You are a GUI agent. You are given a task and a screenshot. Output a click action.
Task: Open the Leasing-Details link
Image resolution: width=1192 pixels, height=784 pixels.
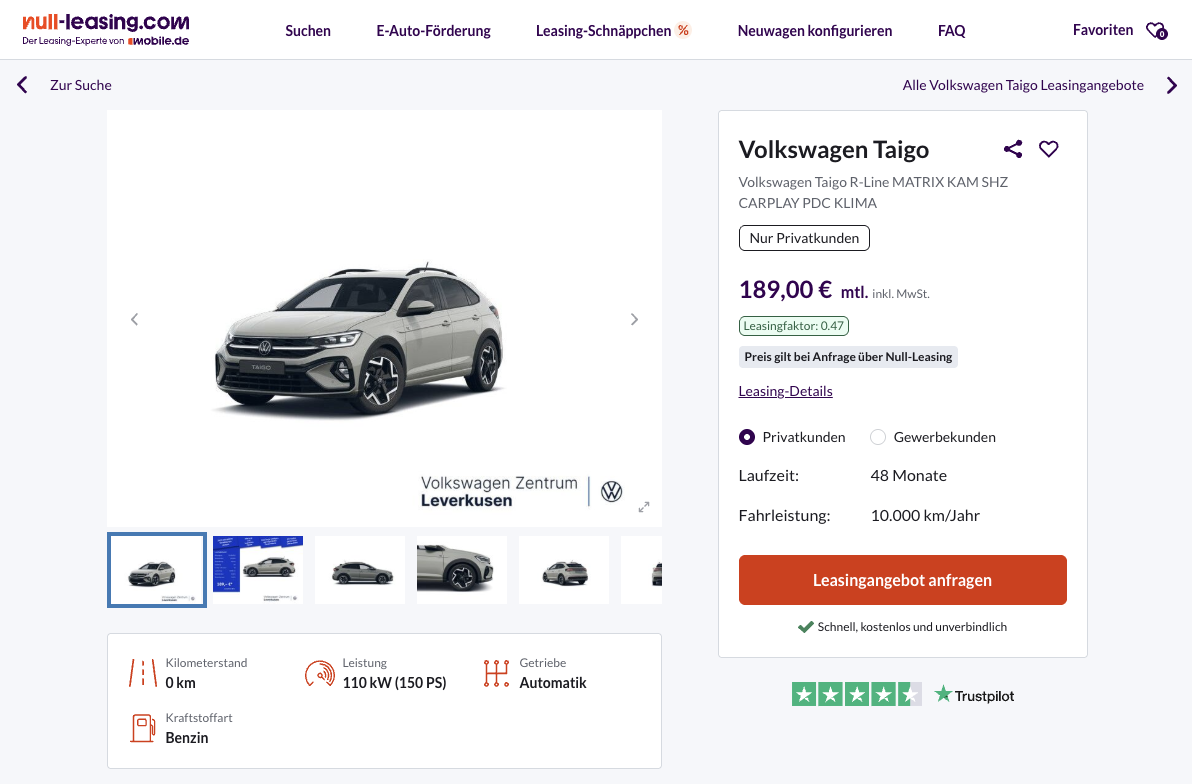tap(785, 391)
